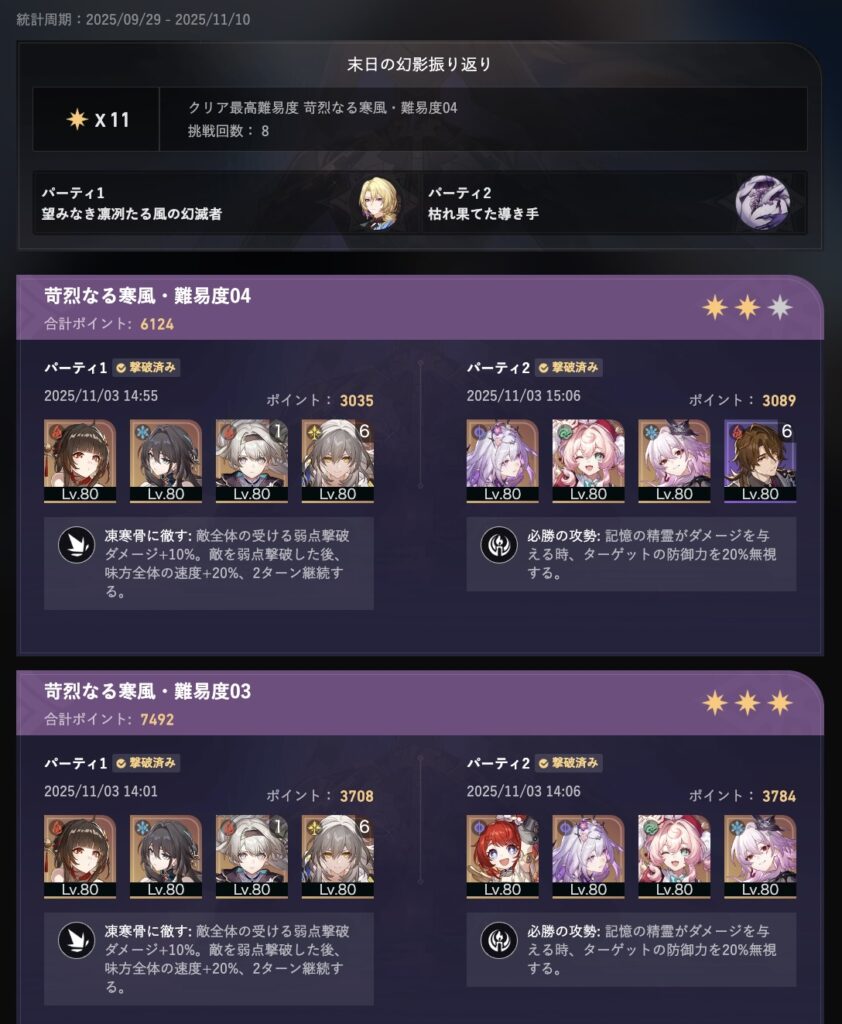Click the パーティ1 望みなき凛冽たる風の幻滅者 panel
842x1024 pixels.
point(227,203)
